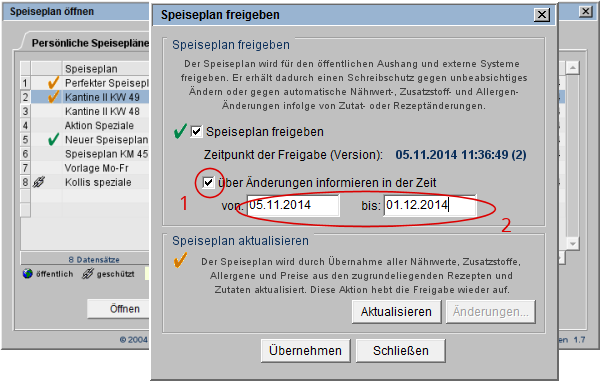Click the '8 Datensätze' record count label
600x382 pixels.
click(x=94, y=260)
